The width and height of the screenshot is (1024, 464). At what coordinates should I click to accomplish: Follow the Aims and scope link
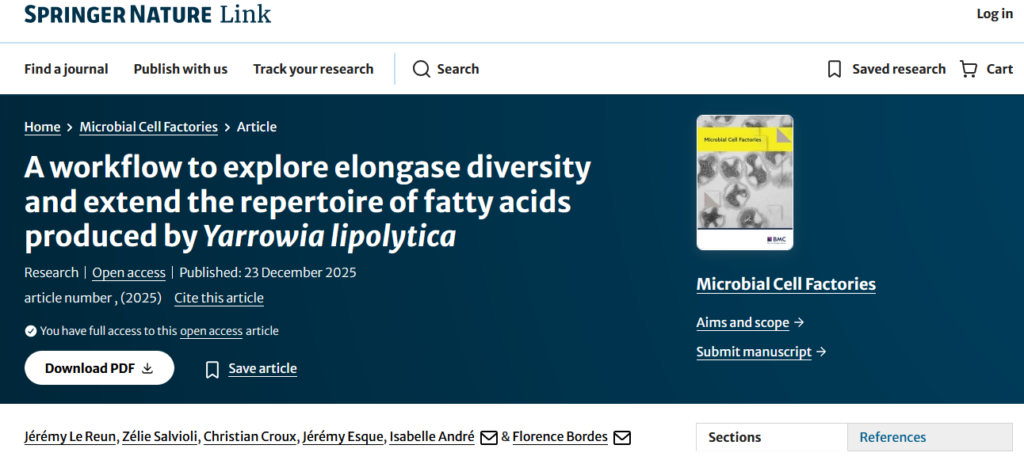pyautogui.click(x=742, y=323)
